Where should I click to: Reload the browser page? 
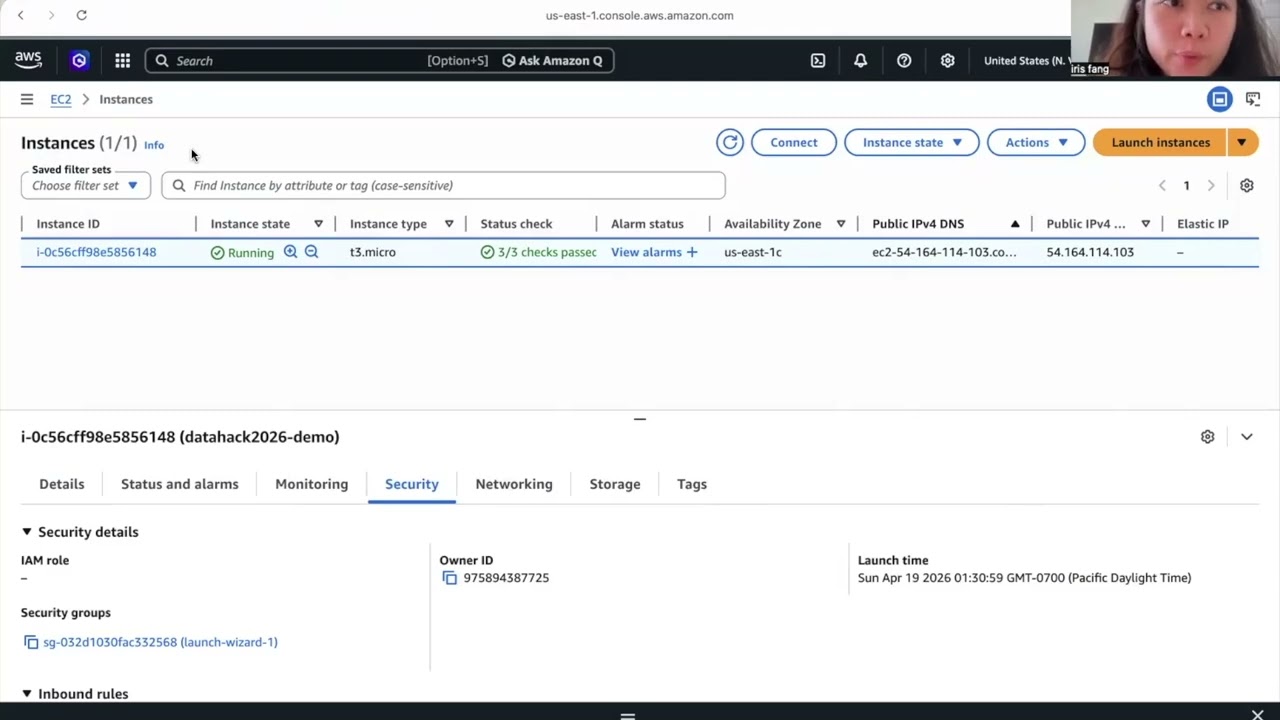coord(82,15)
